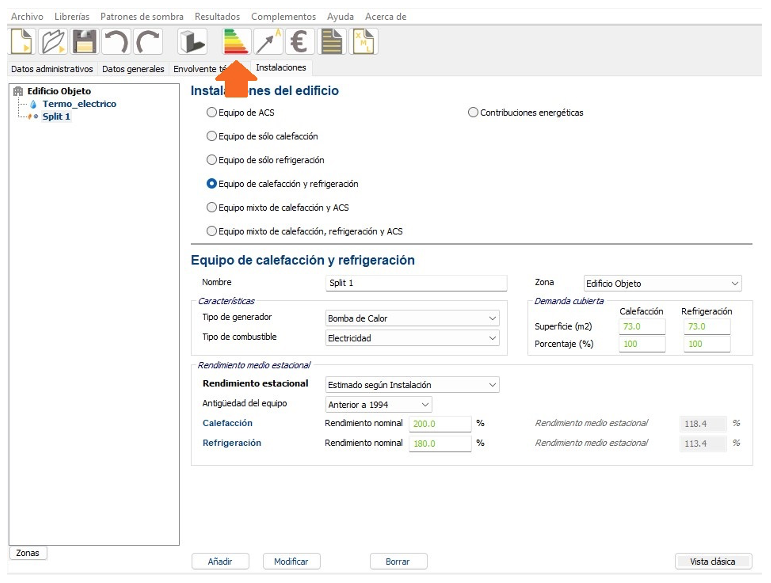Switch to the Datos generales tab
The image size is (771, 583).
(133, 69)
